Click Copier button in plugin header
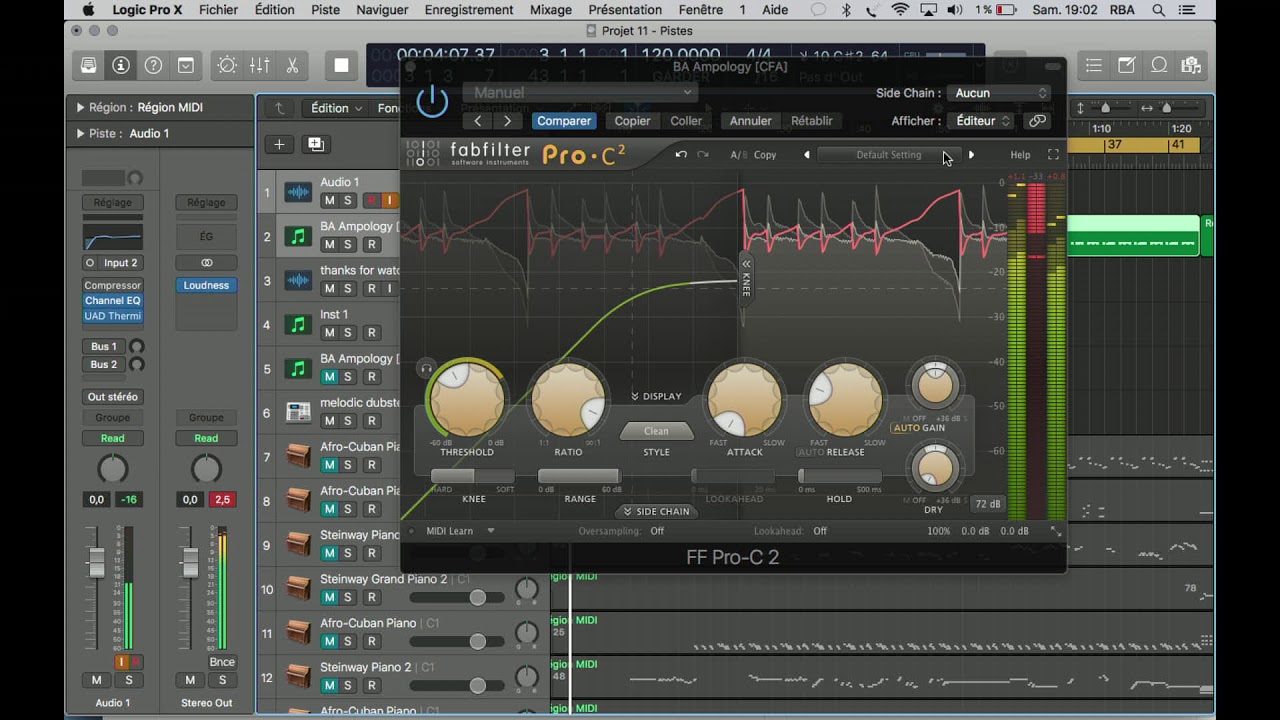Screen dimensions: 1280x720 pos(632,121)
